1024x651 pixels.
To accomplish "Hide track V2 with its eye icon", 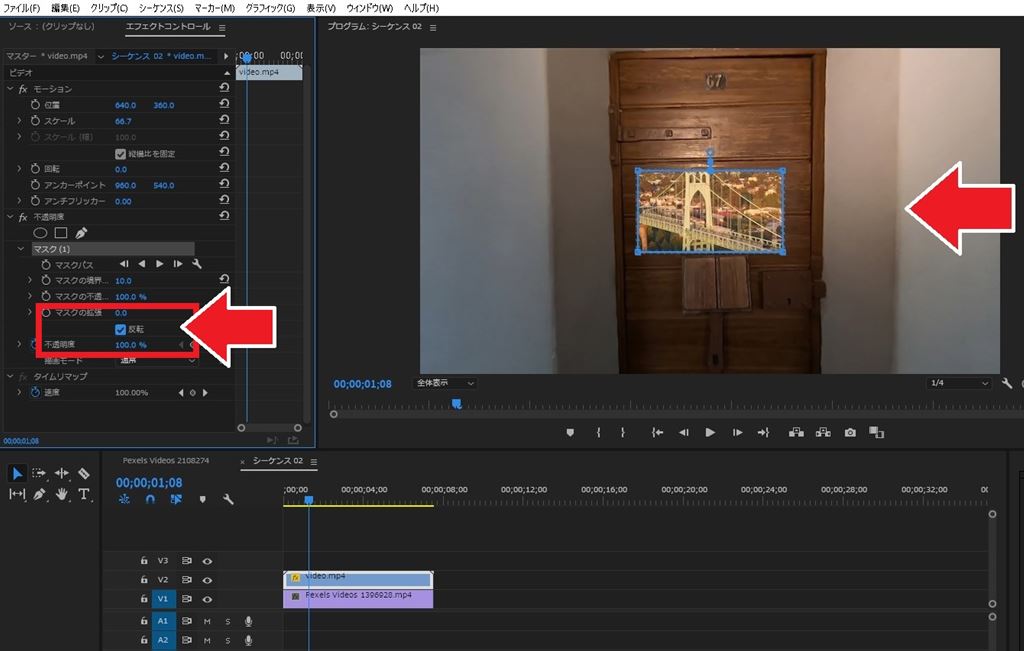I will 208,580.
